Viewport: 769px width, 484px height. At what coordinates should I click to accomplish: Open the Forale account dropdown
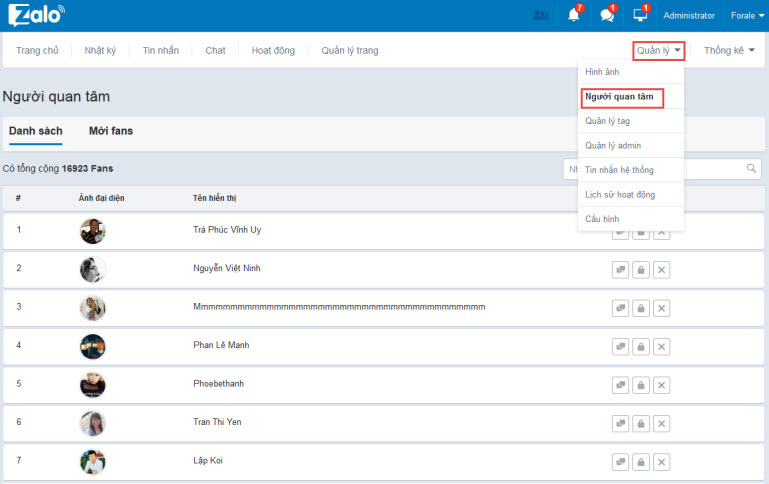click(748, 16)
